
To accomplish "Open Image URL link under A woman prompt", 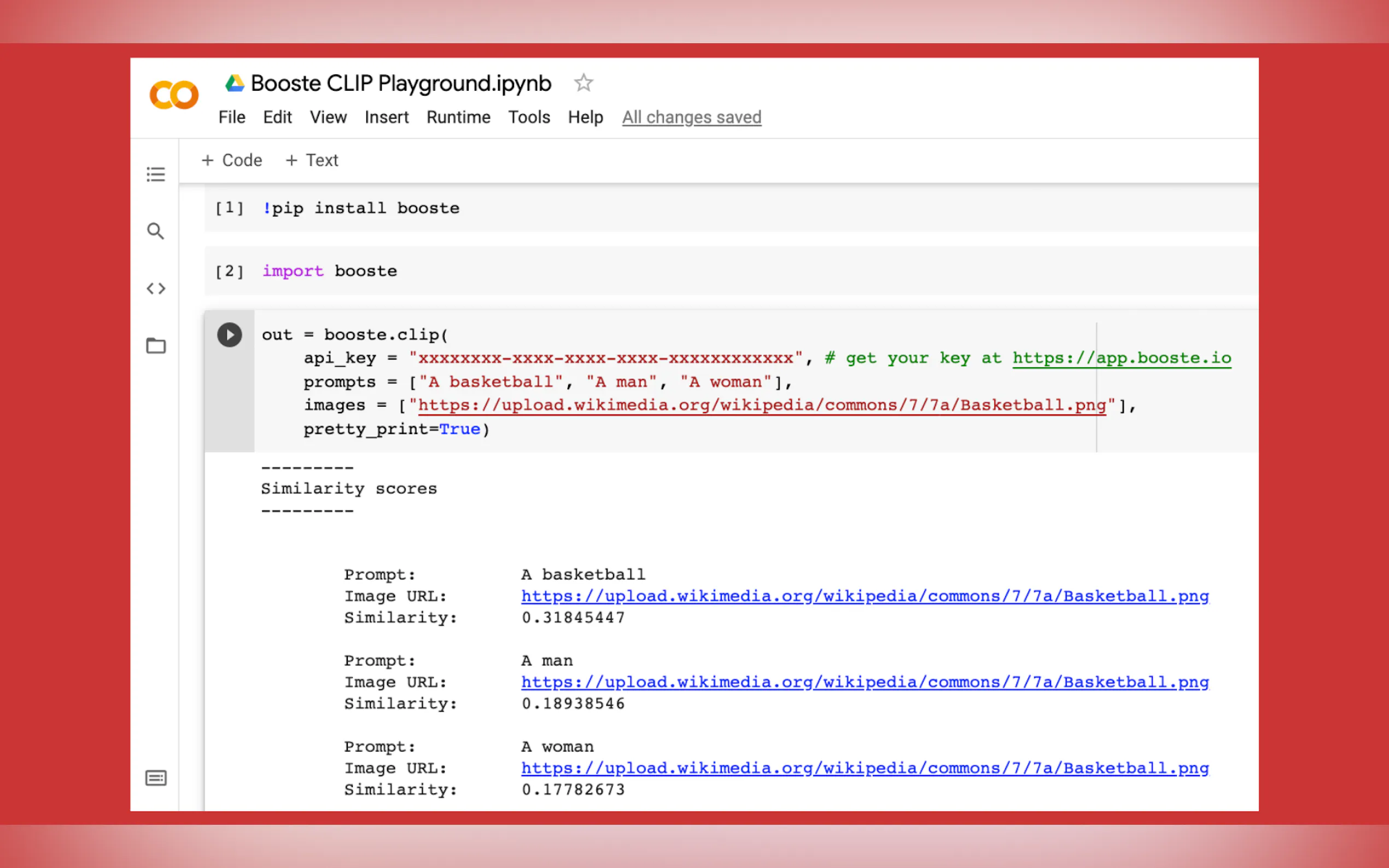I will coord(865,768).
